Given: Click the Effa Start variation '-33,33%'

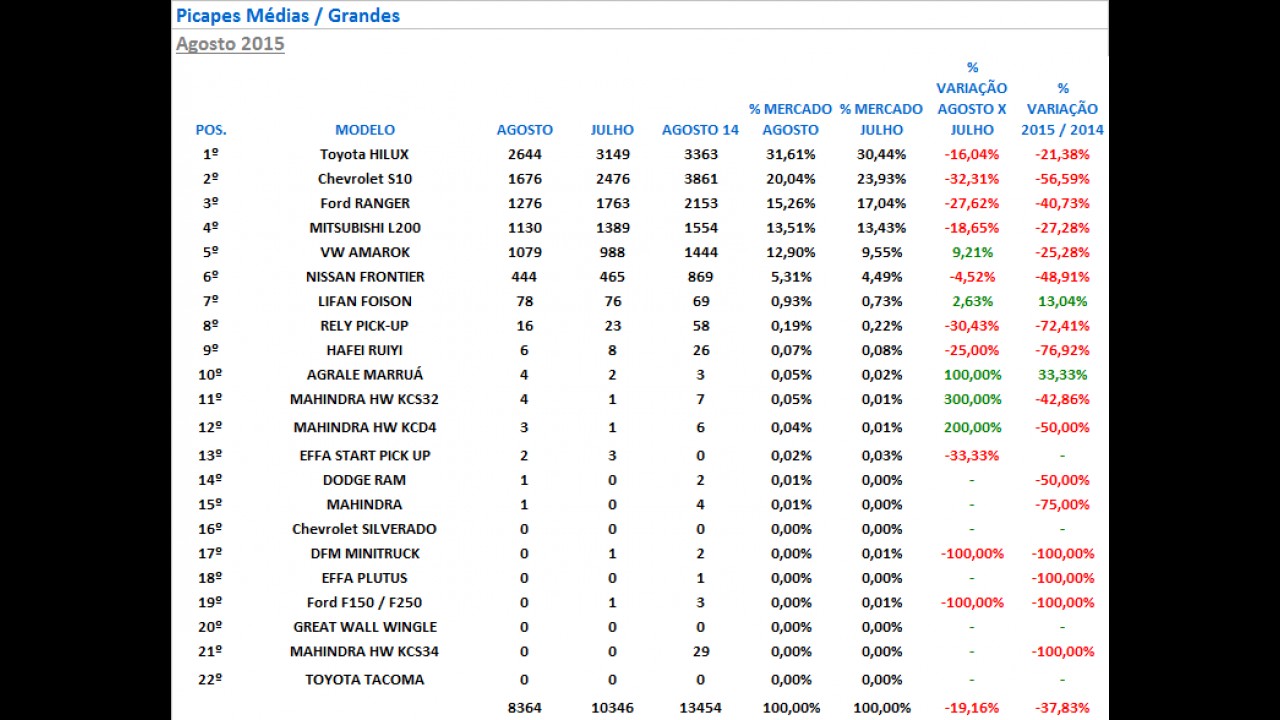Looking at the screenshot, I should [972, 455].
